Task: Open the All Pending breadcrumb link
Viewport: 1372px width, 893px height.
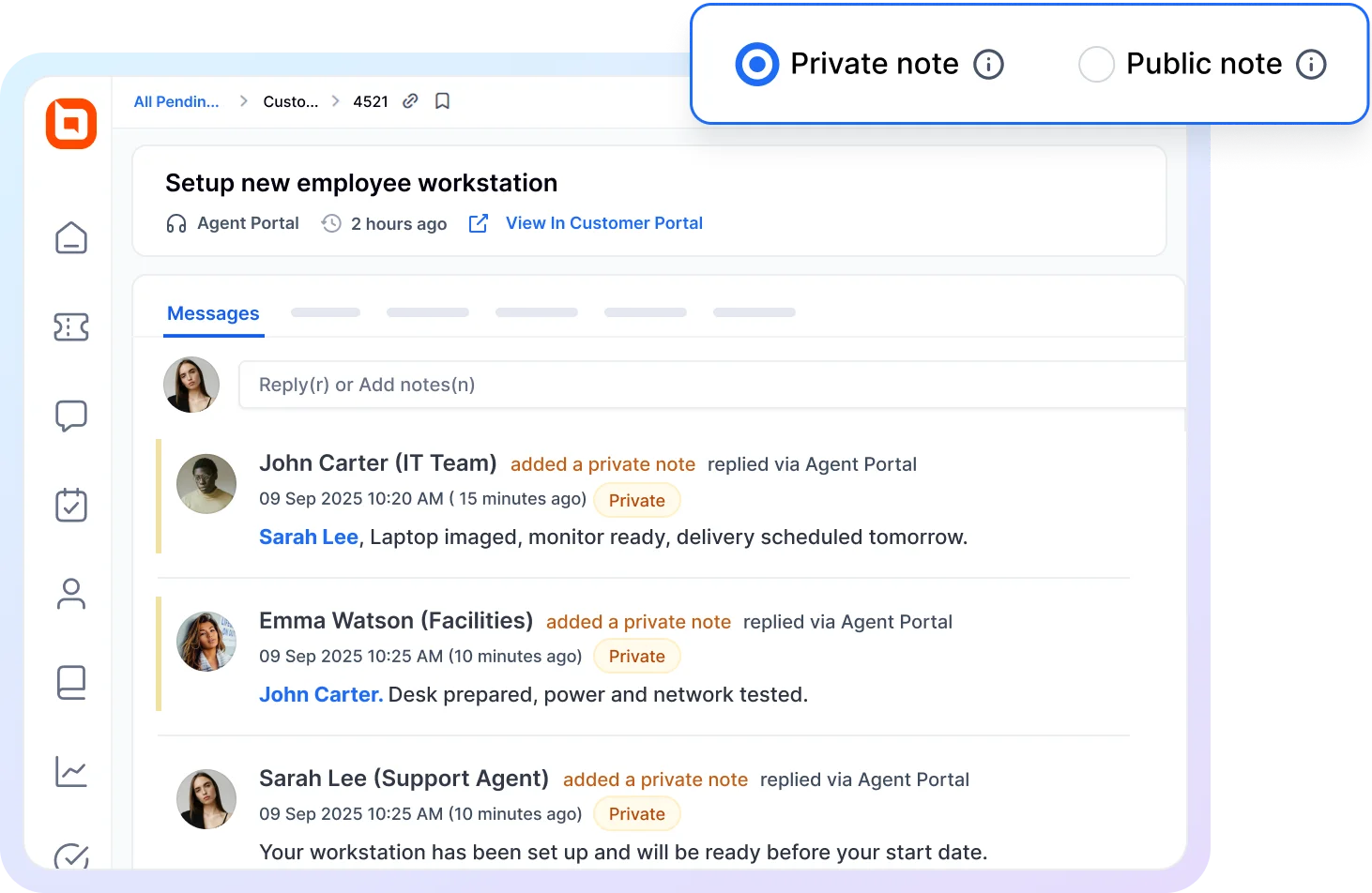Action: (175, 101)
